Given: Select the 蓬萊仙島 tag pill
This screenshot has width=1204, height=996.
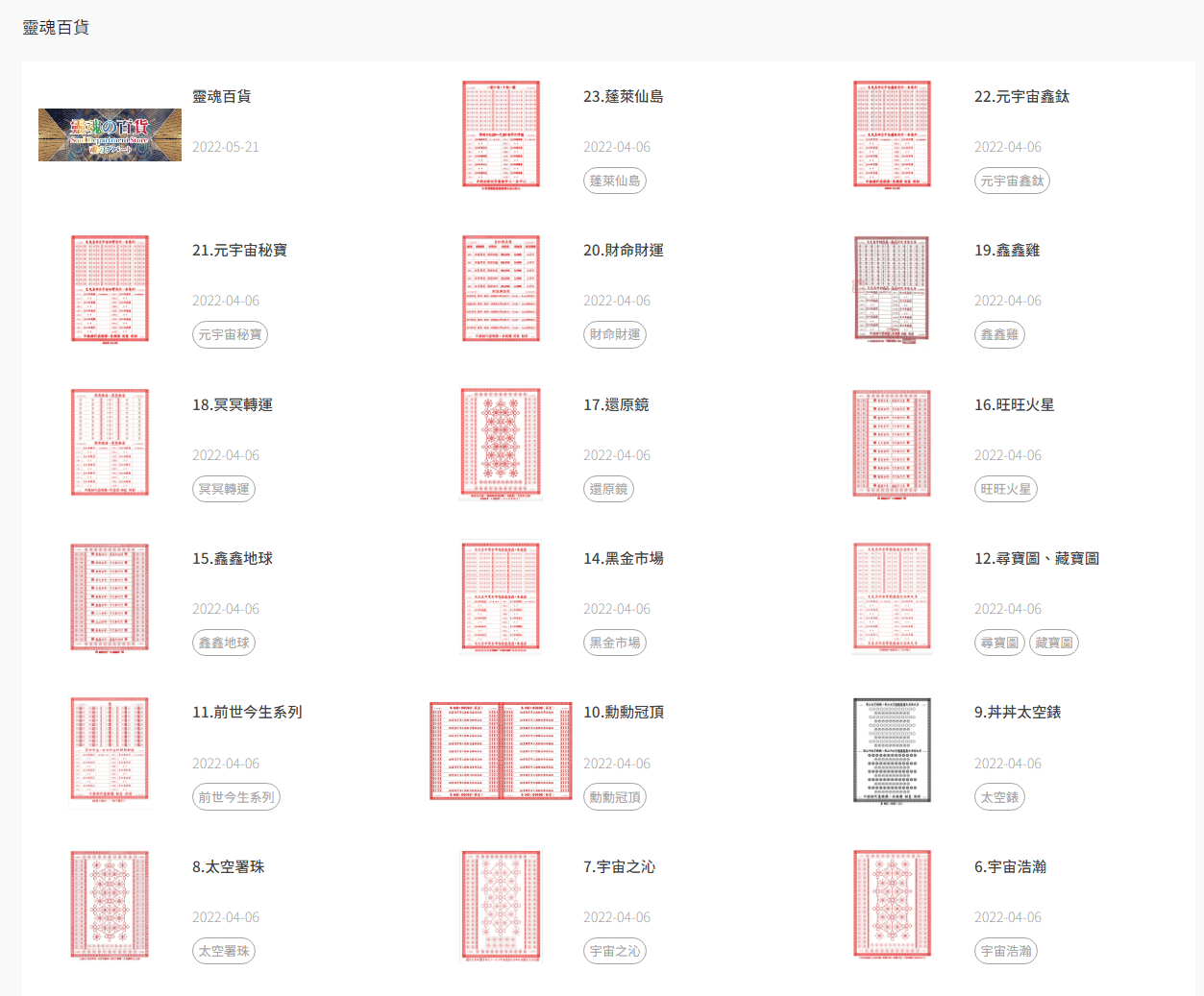Looking at the screenshot, I should (x=615, y=181).
